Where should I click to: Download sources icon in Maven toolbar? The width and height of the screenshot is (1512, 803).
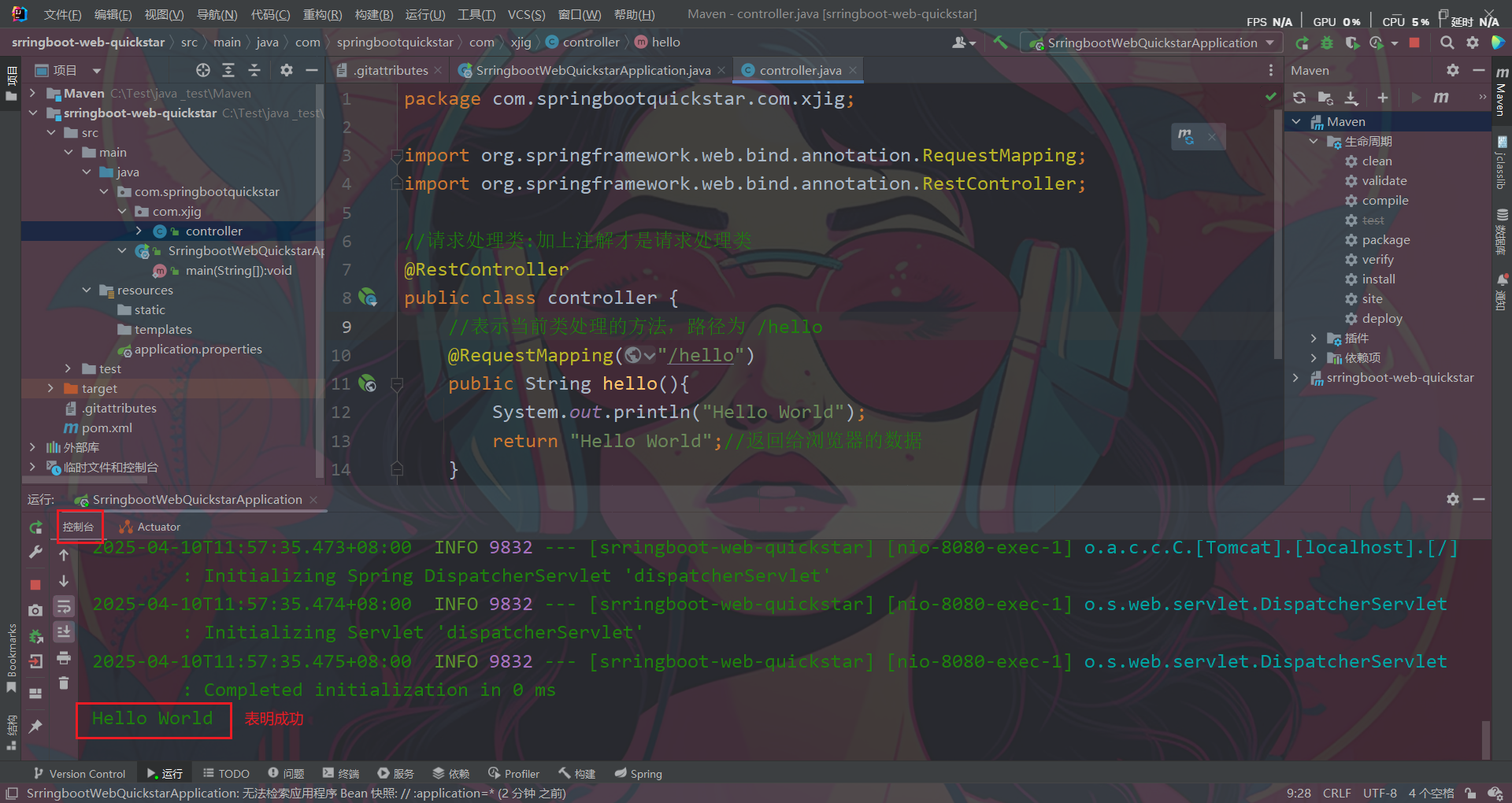click(x=1351, y=98)
